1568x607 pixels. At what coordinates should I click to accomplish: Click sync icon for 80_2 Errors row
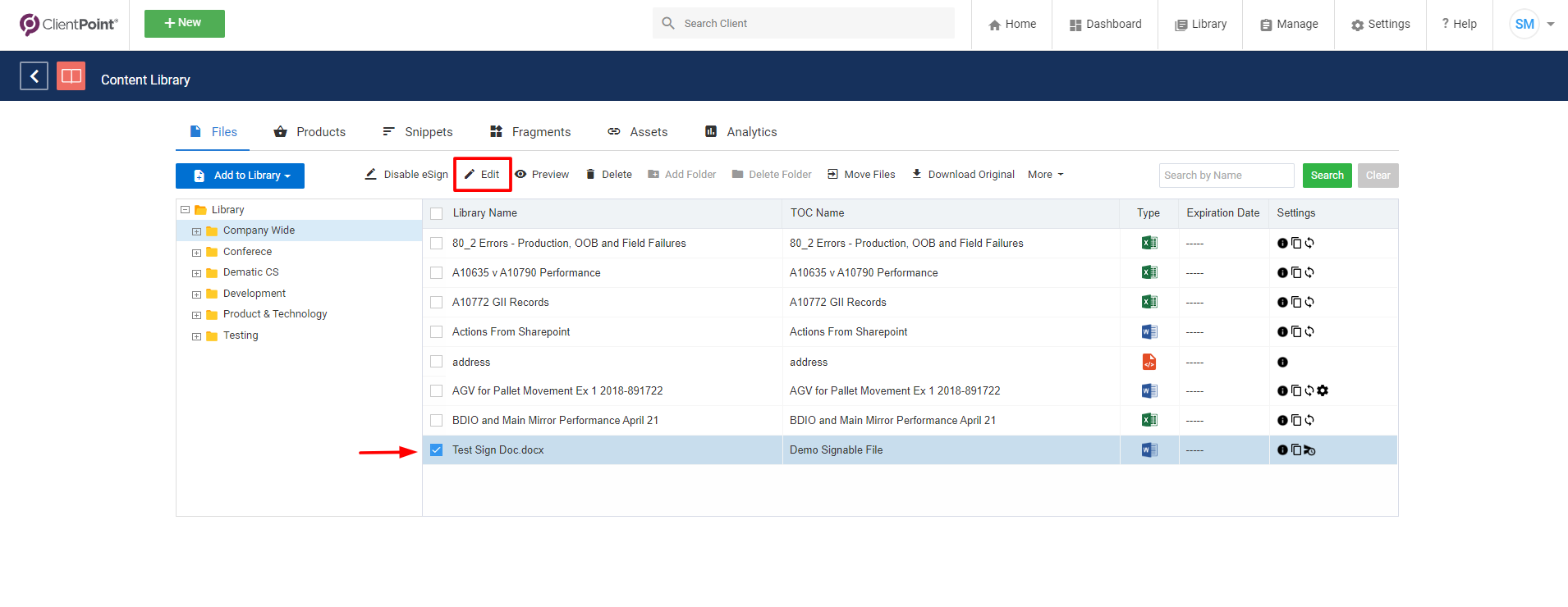tap(1309, 243)
